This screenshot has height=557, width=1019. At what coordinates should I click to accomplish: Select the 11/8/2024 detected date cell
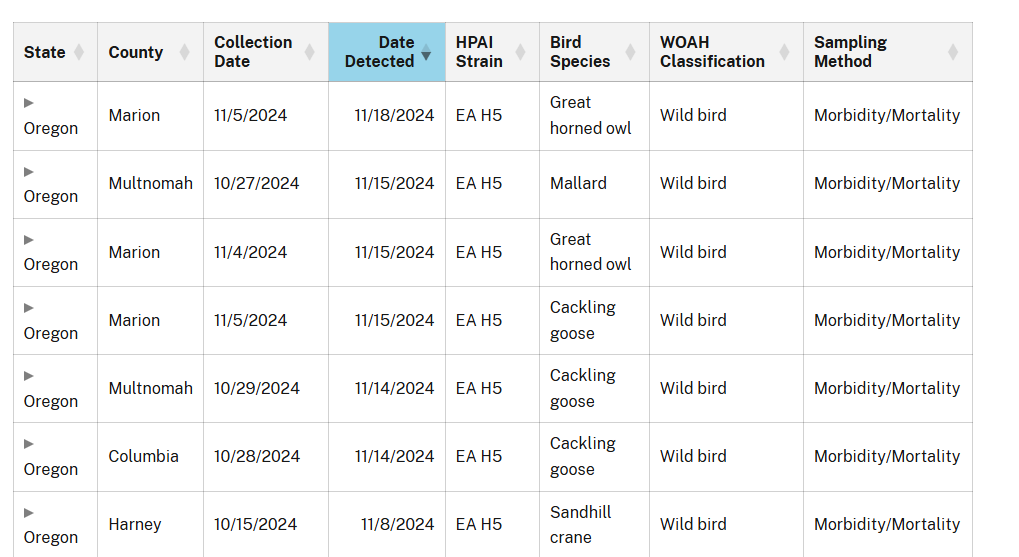coord(397,524)
